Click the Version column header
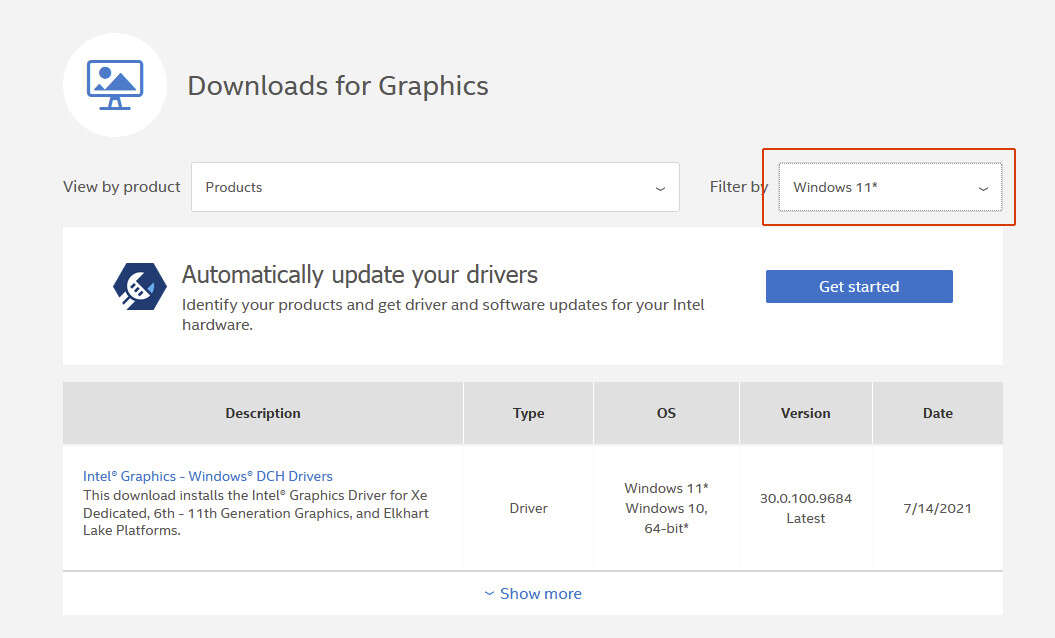Viewport: 1055px width, 638px height. 806,413
